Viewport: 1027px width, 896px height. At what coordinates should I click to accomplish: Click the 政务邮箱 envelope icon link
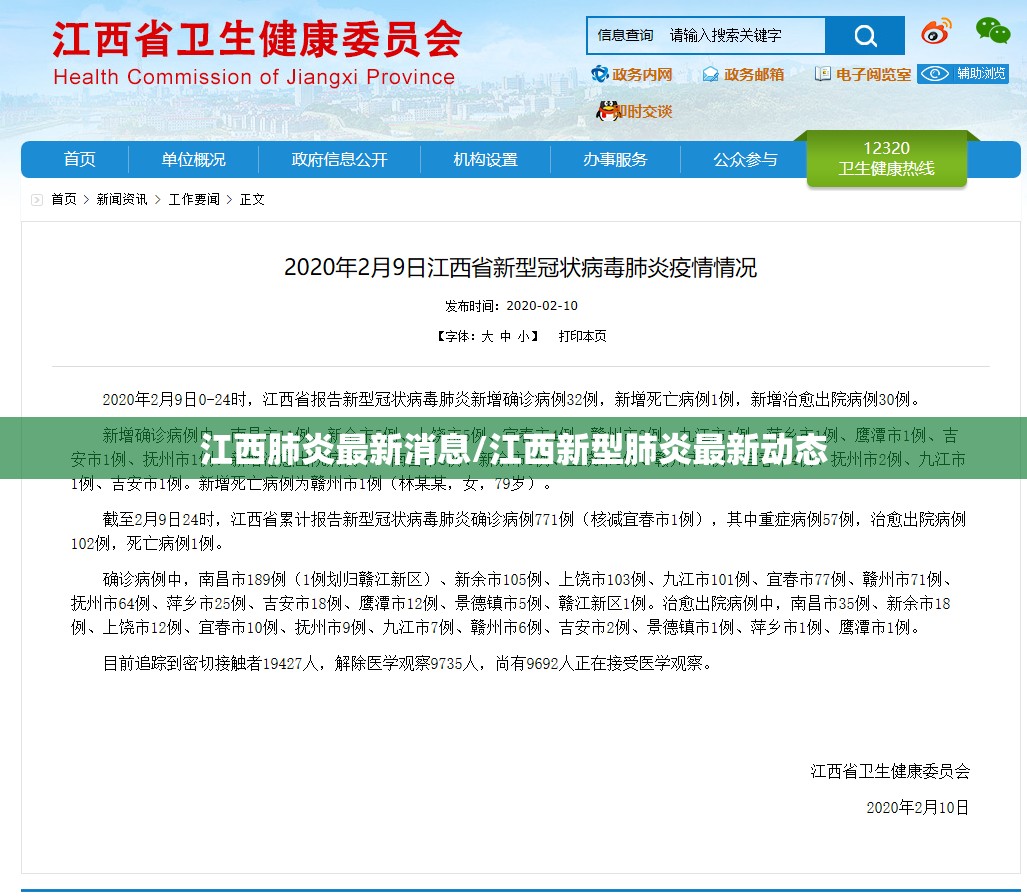click(x=743, y=74)
